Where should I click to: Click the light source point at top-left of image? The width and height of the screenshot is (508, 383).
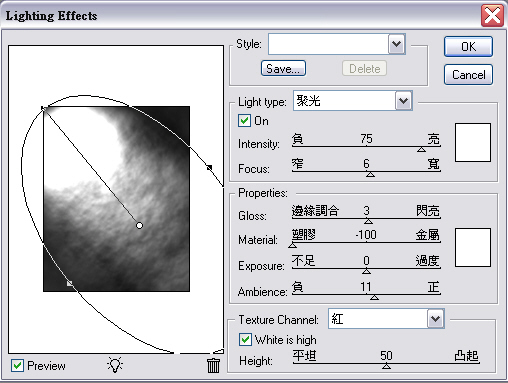[43, 108]
